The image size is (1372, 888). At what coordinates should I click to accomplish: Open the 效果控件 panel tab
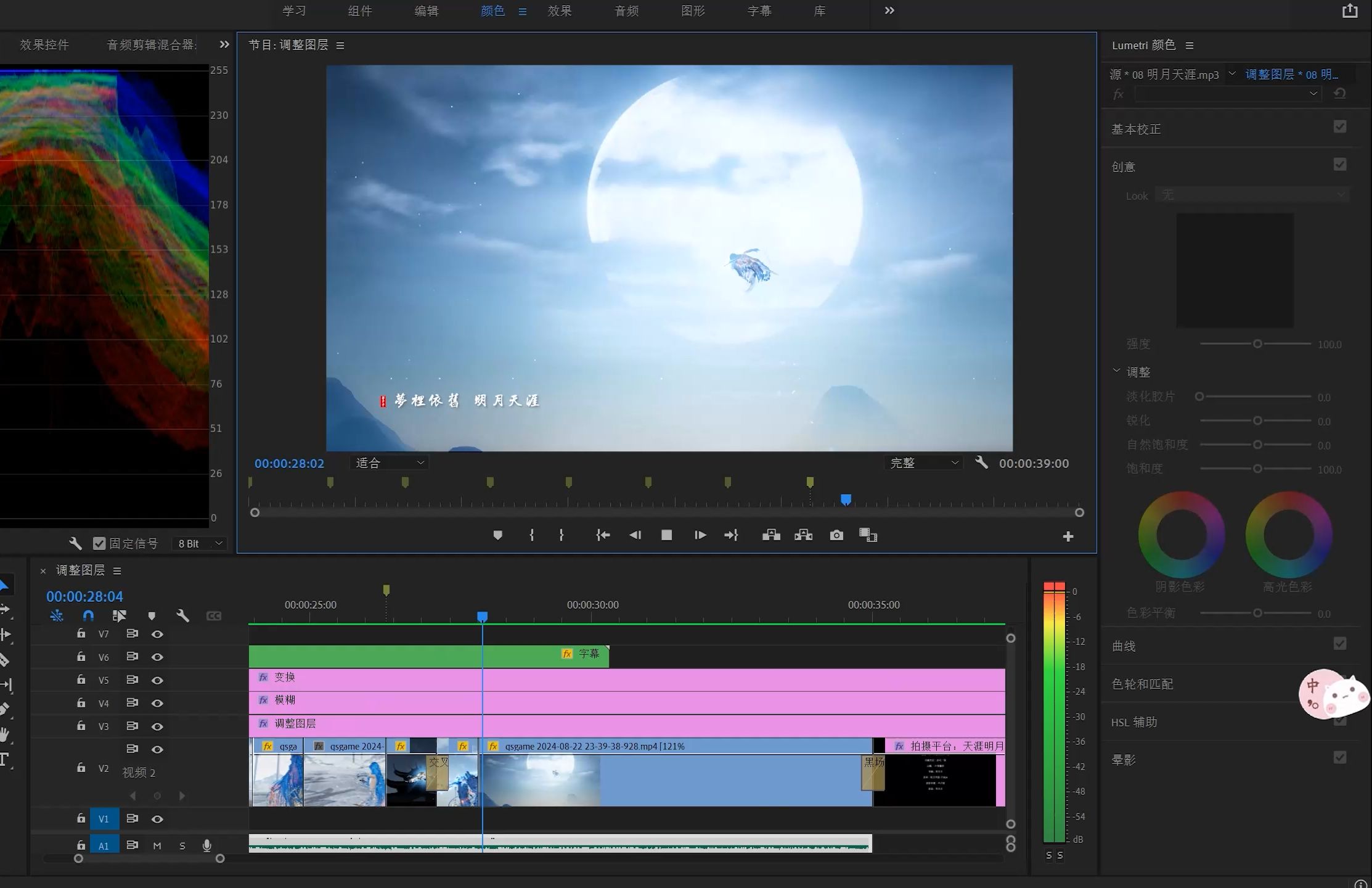tap(44, 44)
